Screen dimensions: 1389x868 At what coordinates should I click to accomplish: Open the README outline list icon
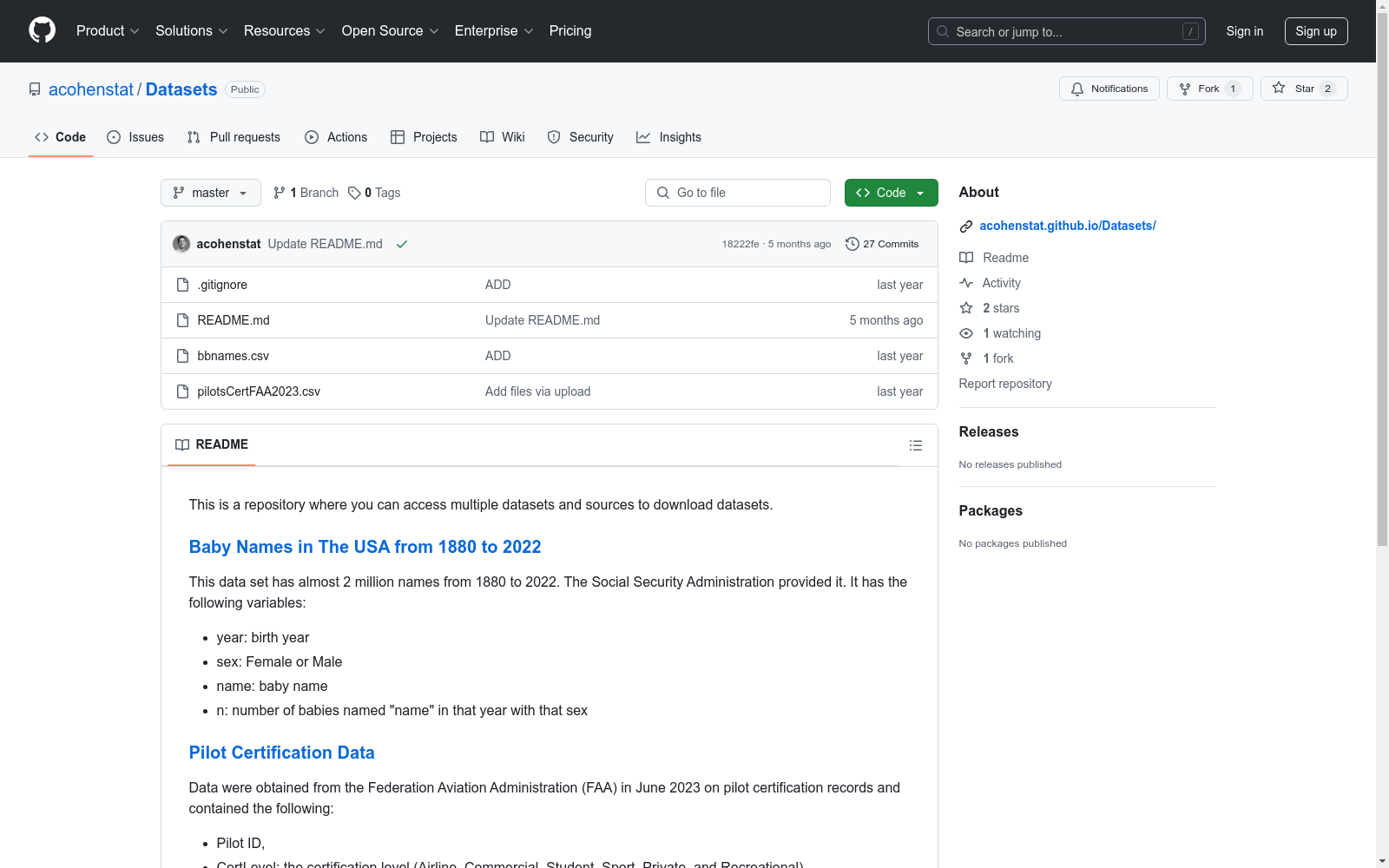coord(915,445)
